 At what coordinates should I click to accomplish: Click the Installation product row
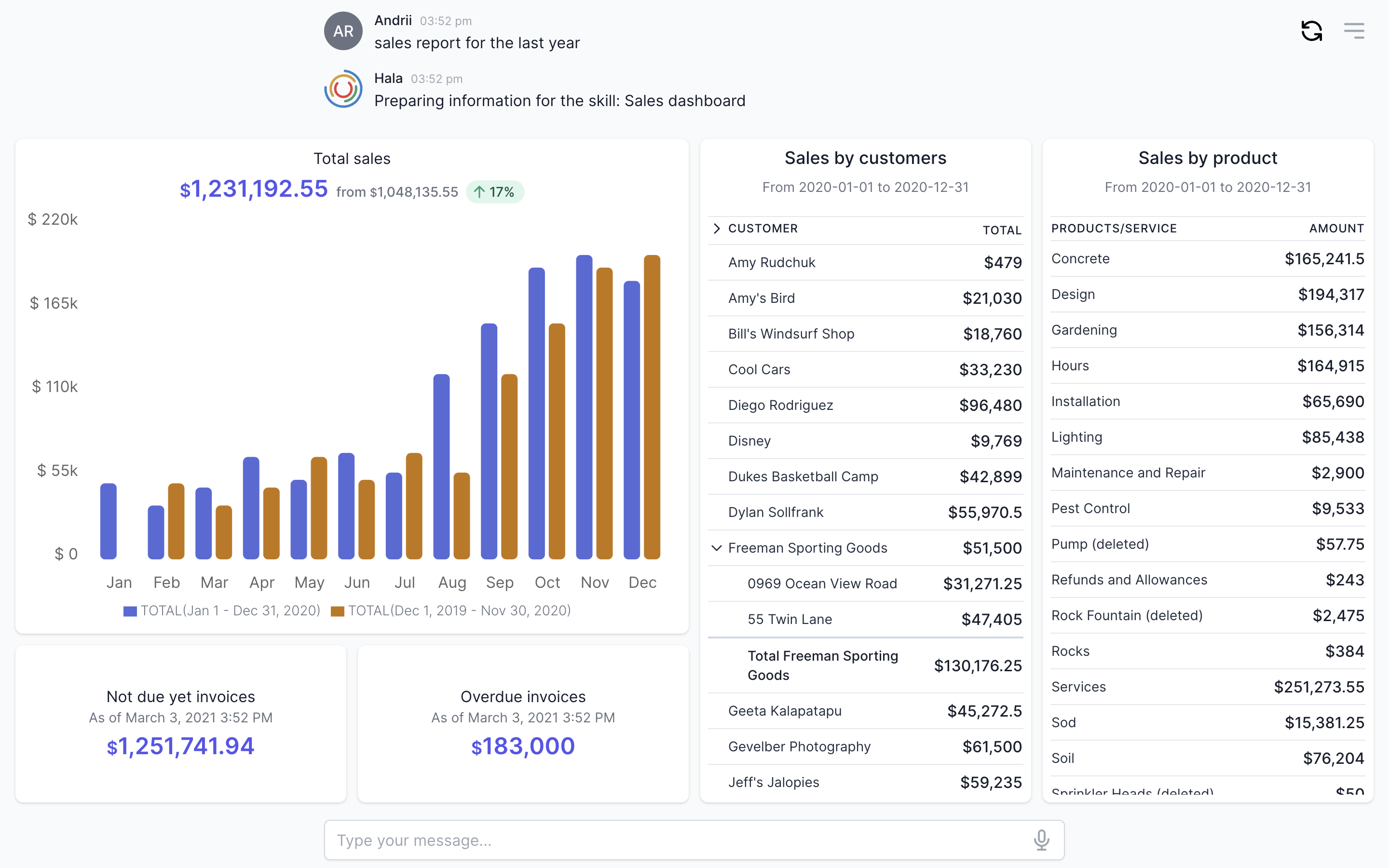tap(1208, 401)
